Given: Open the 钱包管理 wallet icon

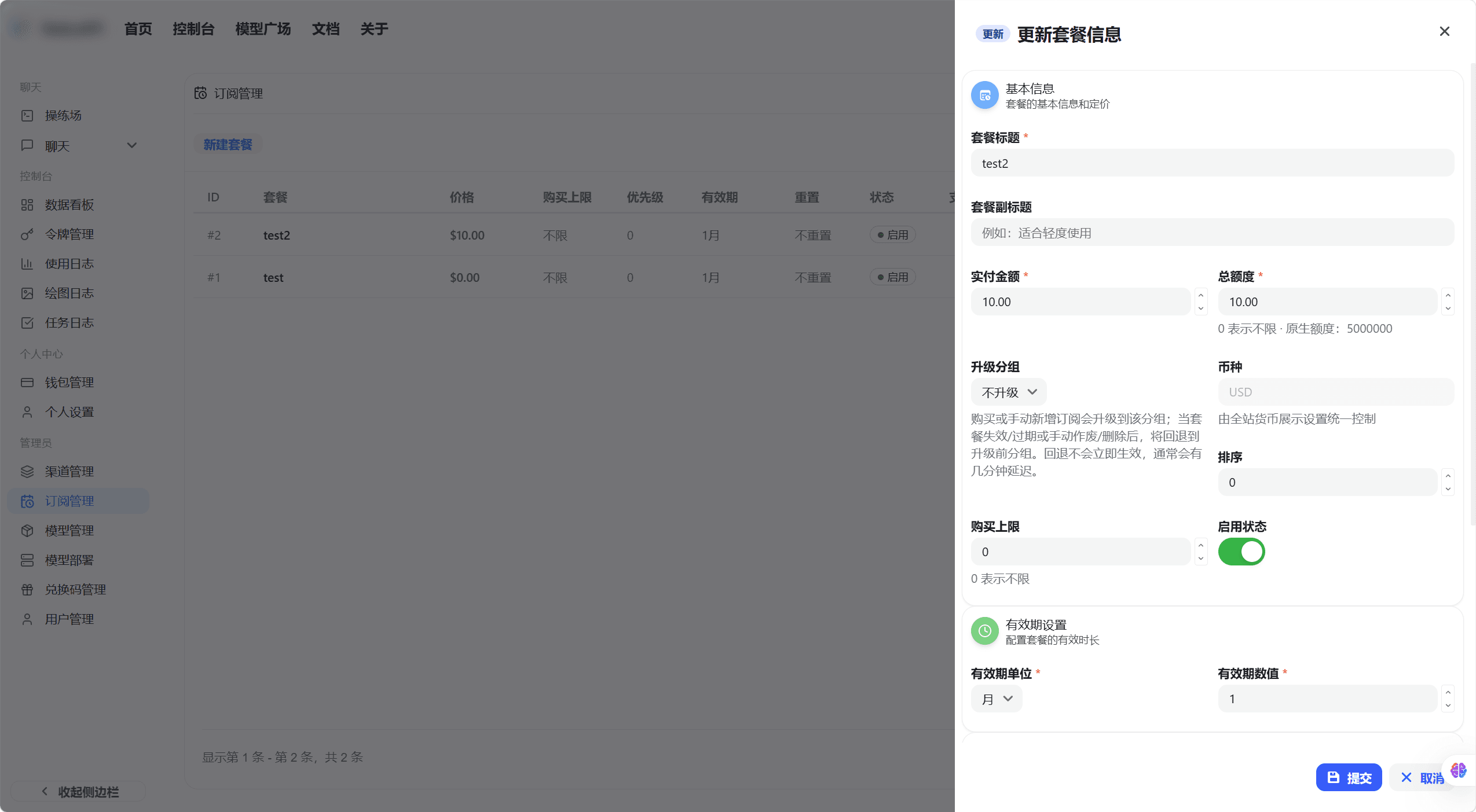Looking at the screenshot, I should coord(28,382).
